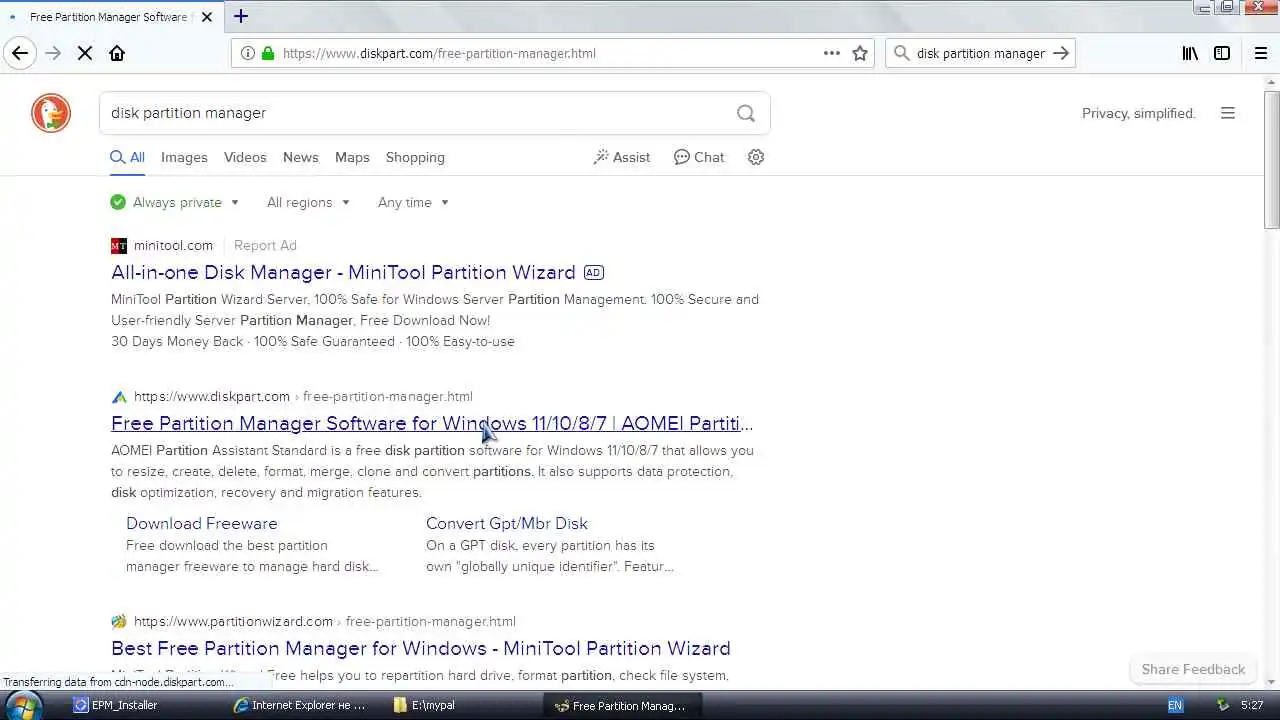This screenshot has width=1280, height=720.
Task: Open the Assist feature
Action: pyautogui.click(x=621, y=157)
